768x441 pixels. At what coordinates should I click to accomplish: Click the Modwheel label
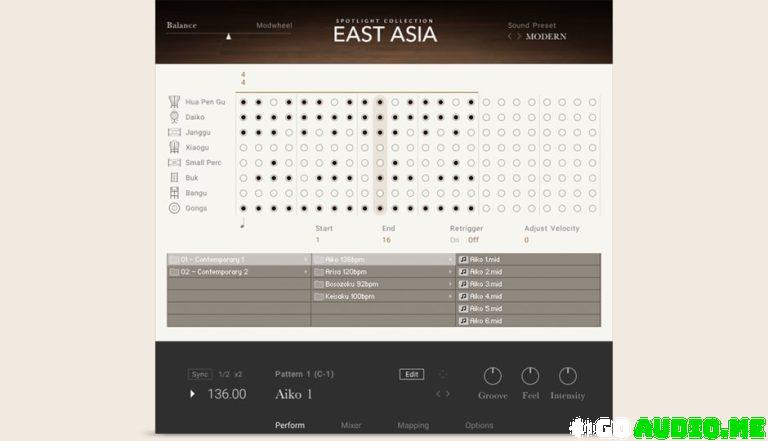click(274, 25)
